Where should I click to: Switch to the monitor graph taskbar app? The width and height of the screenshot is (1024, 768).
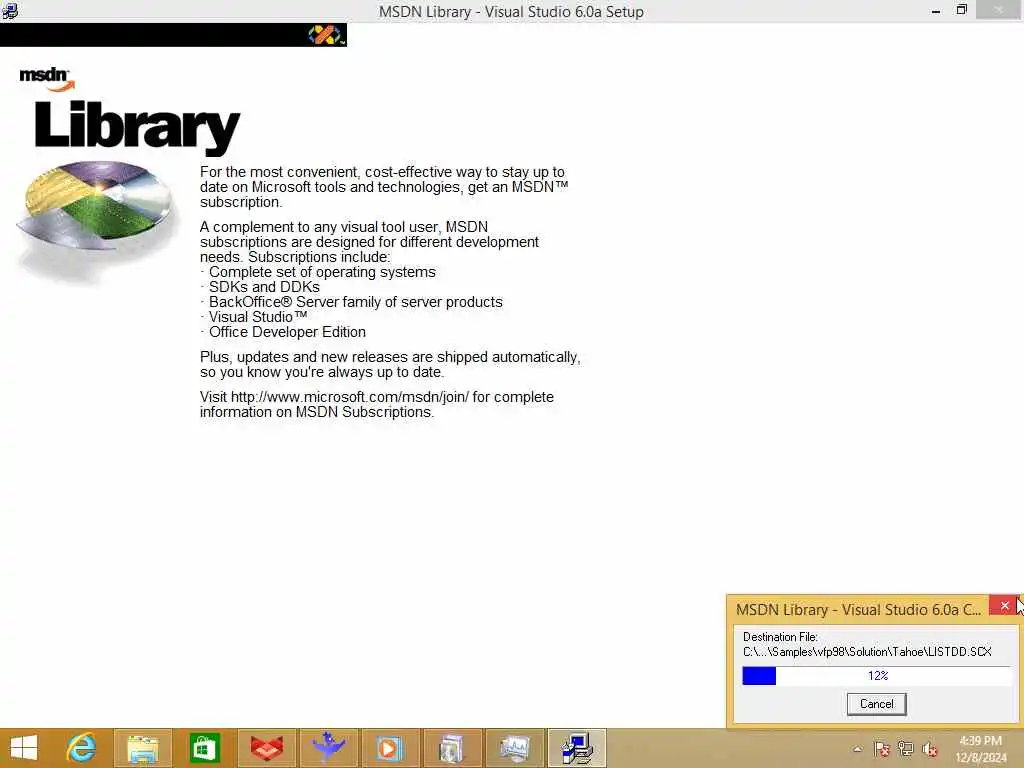point(515,748)
